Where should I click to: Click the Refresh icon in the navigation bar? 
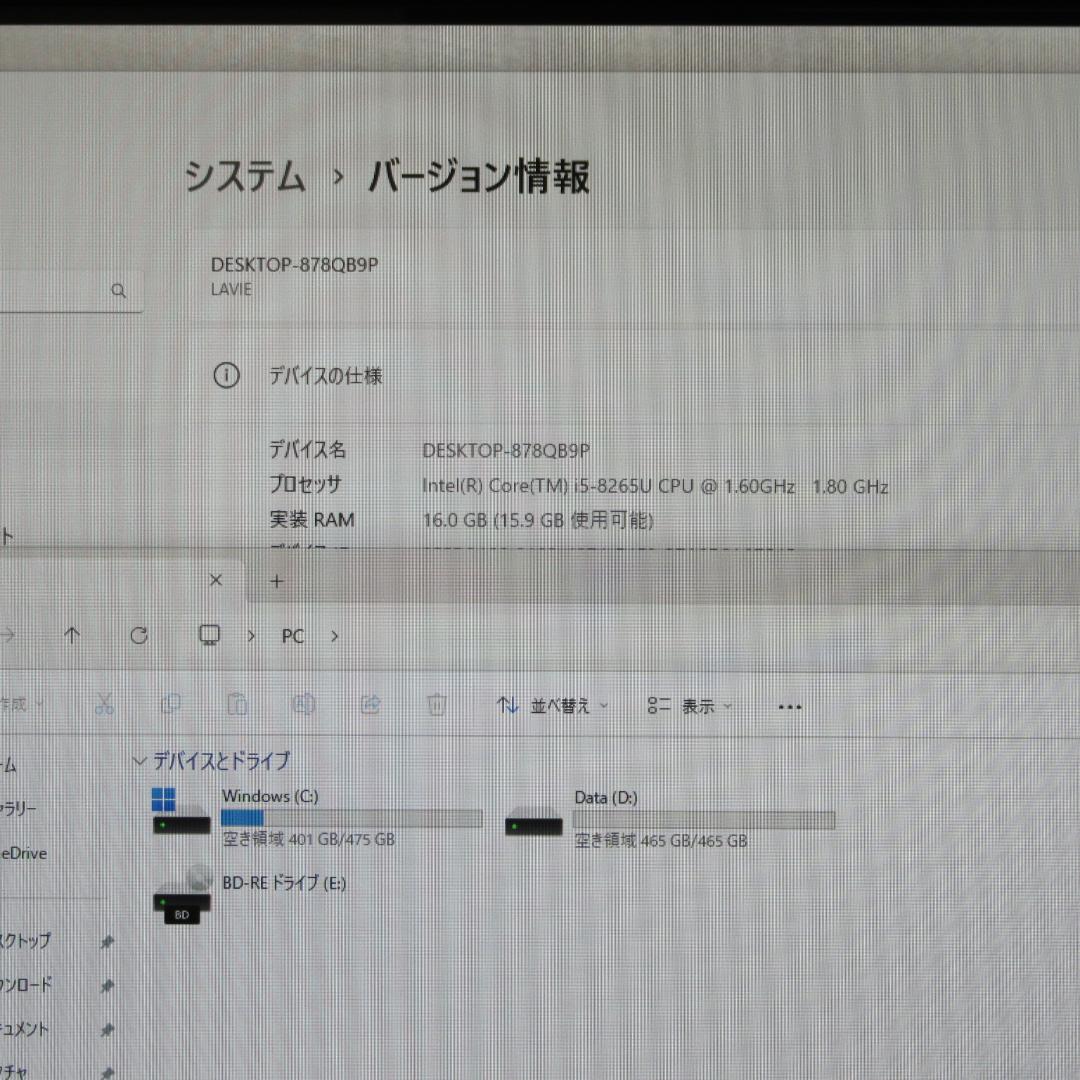point(140,636)
